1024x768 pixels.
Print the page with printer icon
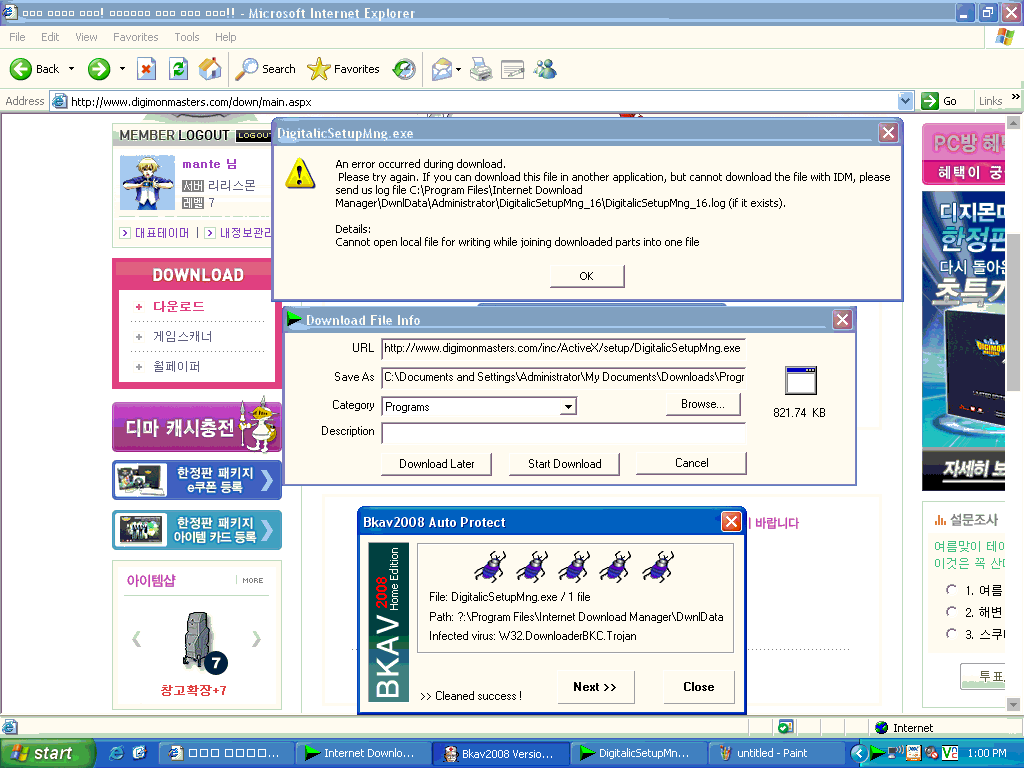click(x=481, y=69)
